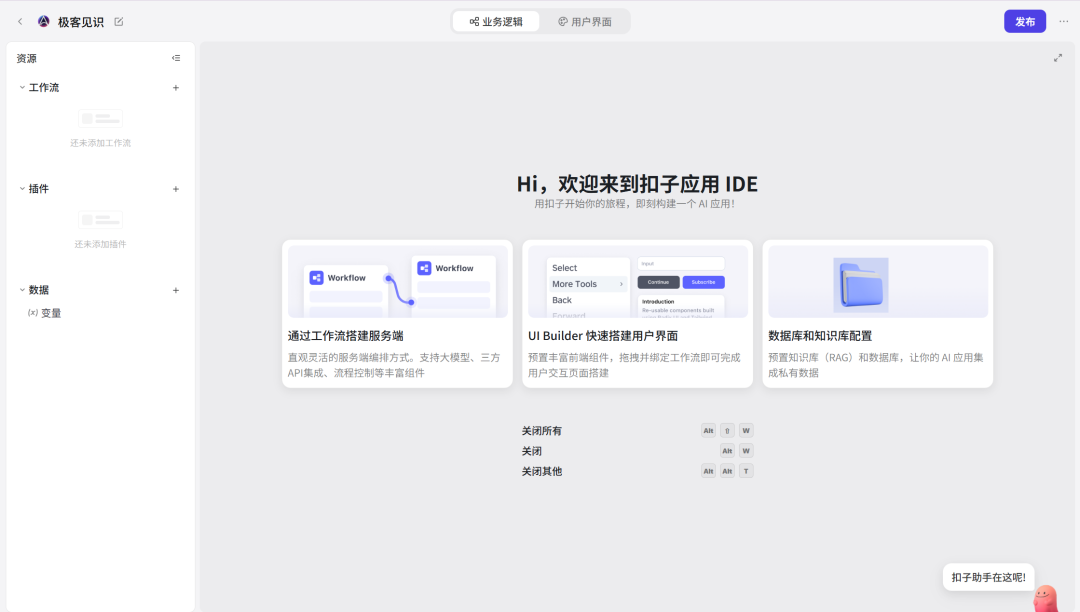Viewport: 1080px width, 612px height.
Task: Edit the app name 极客见识
Action: click(x=118, y=21)
